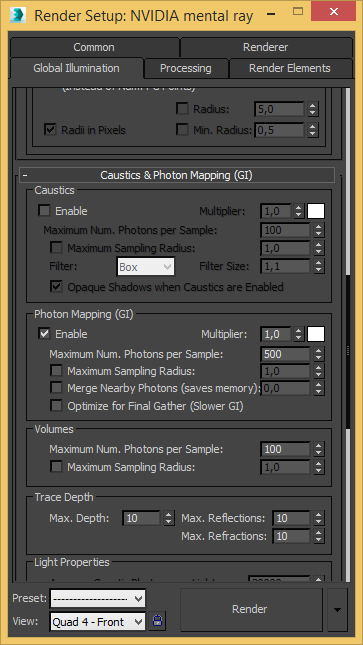Uncheck Radii in Pixels

[50, 130]
